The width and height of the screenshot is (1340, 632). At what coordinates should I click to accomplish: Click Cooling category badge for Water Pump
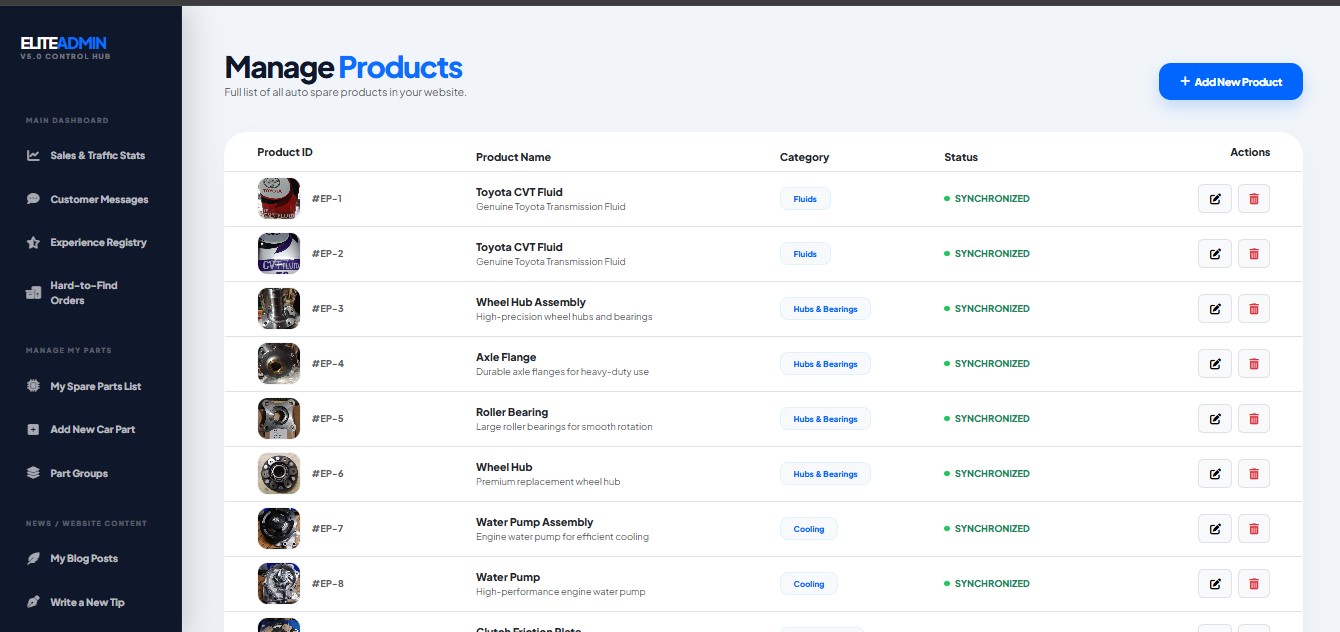tap(809, 584)
